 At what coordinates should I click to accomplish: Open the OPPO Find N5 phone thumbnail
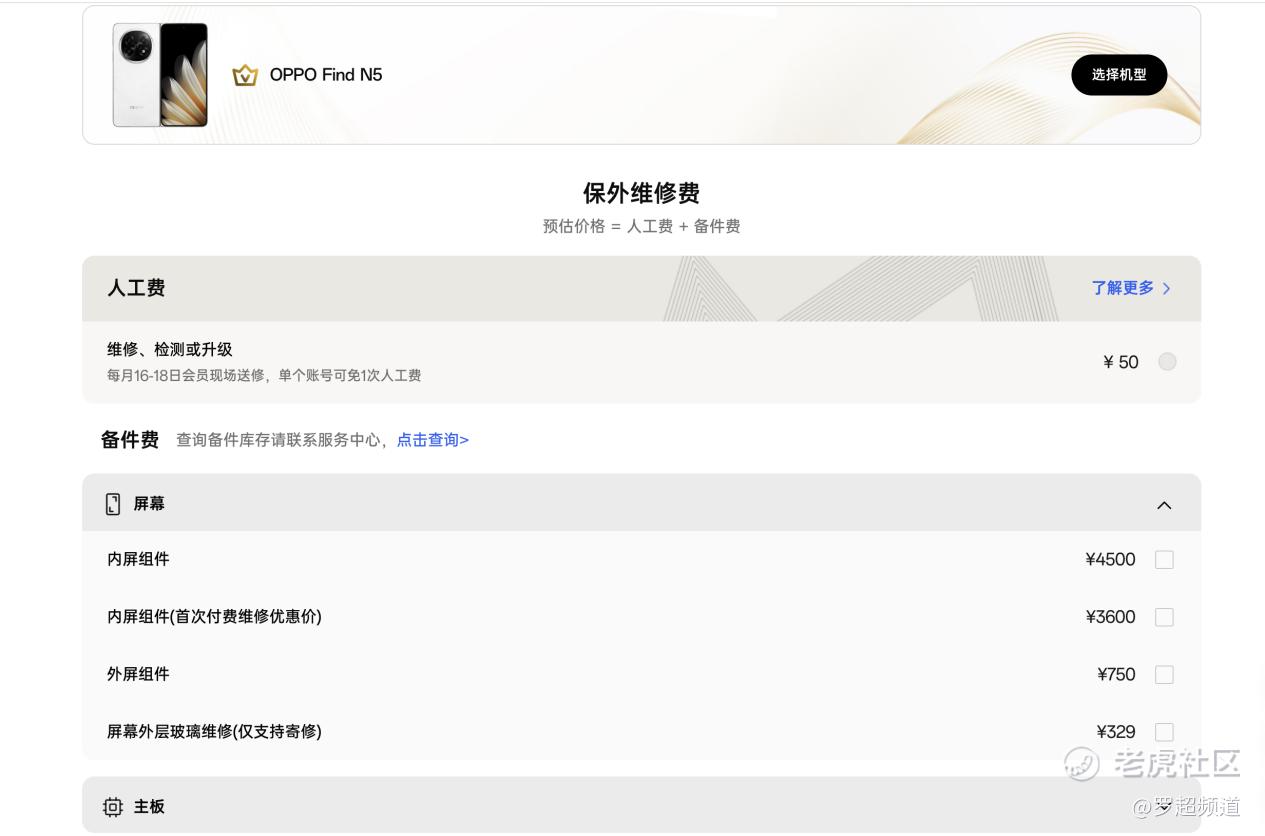coord(160,75)
